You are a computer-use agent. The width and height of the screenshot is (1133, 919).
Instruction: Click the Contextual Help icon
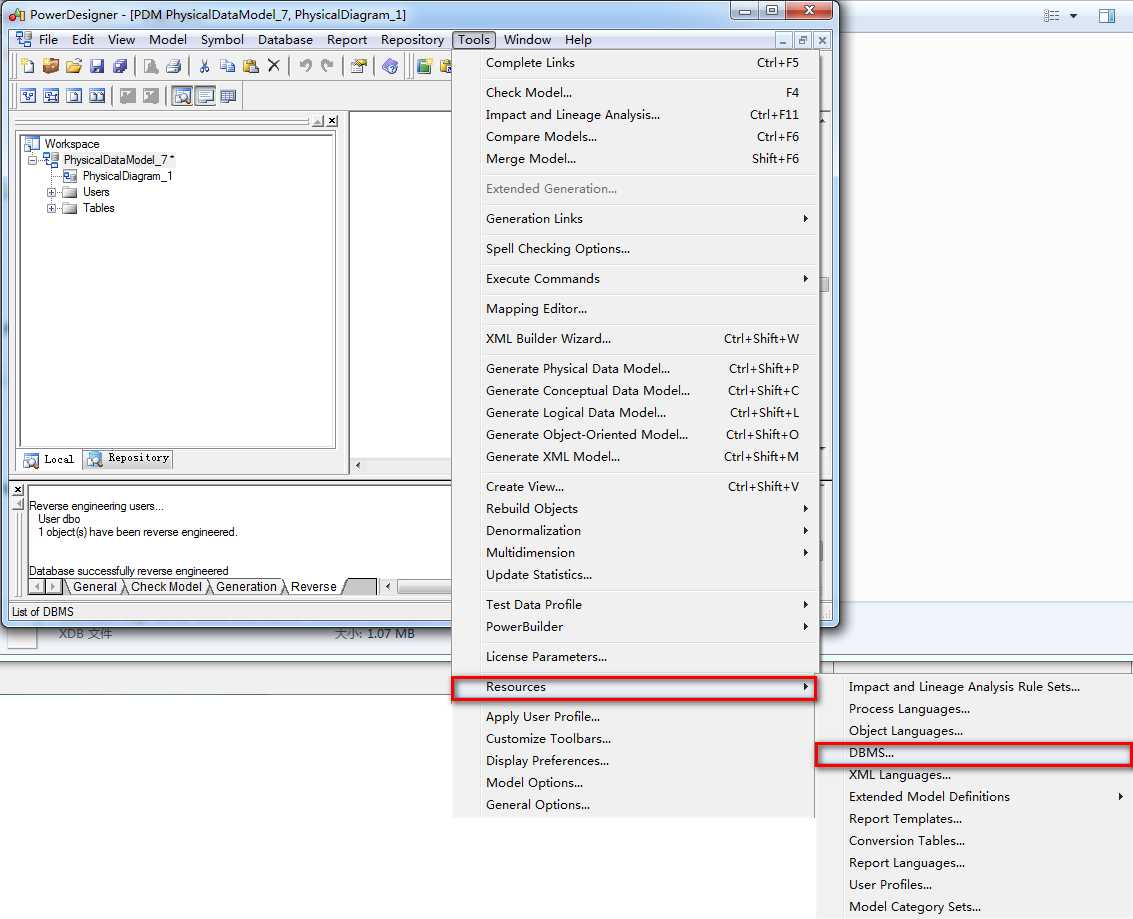tap(390, 66)
